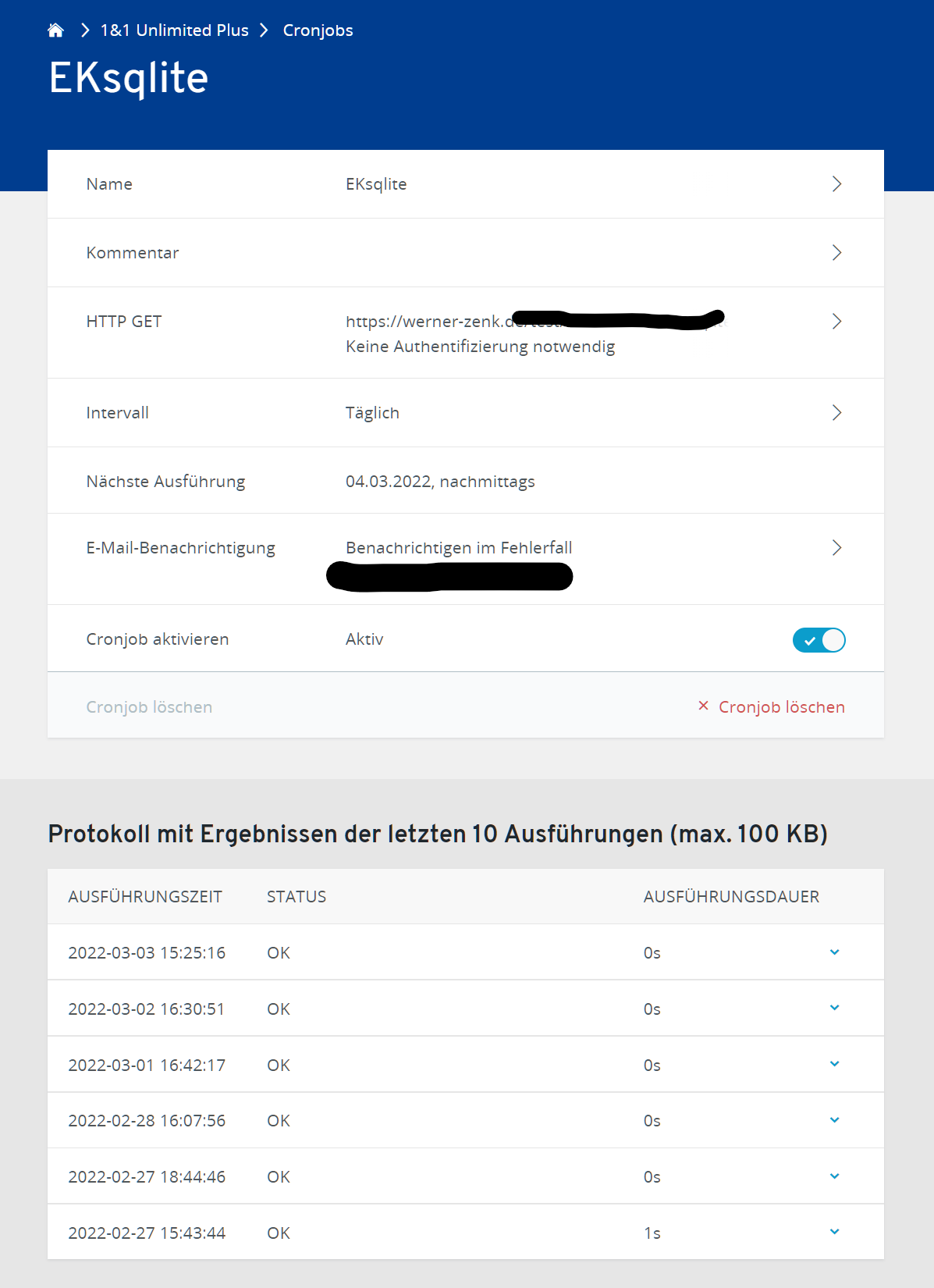Click the red Cronjob löschen button
The width and height of the screenshot is (934, 1288).
click(781, 707)
